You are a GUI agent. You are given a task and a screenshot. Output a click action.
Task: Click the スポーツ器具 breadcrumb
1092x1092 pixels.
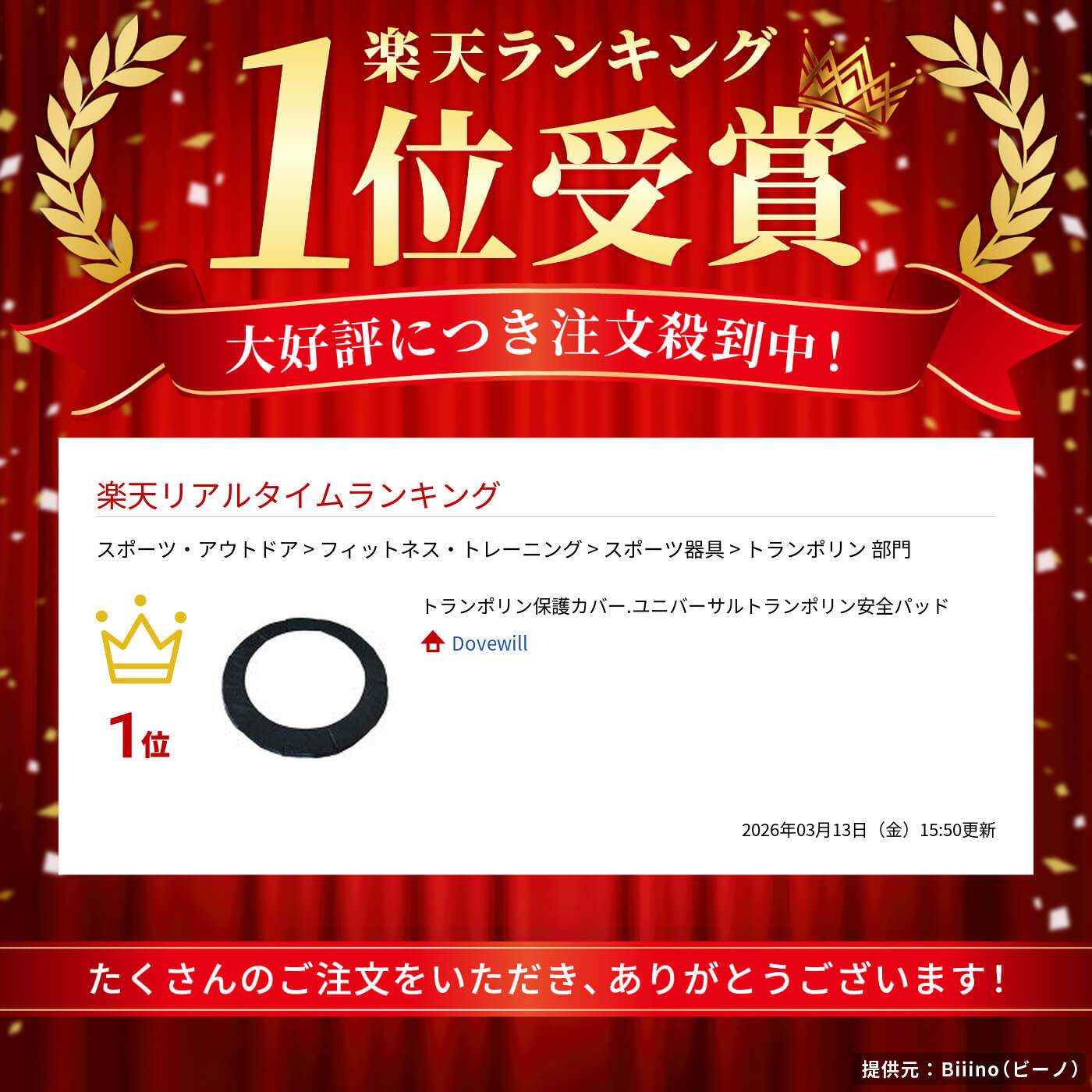coord(664,550)
